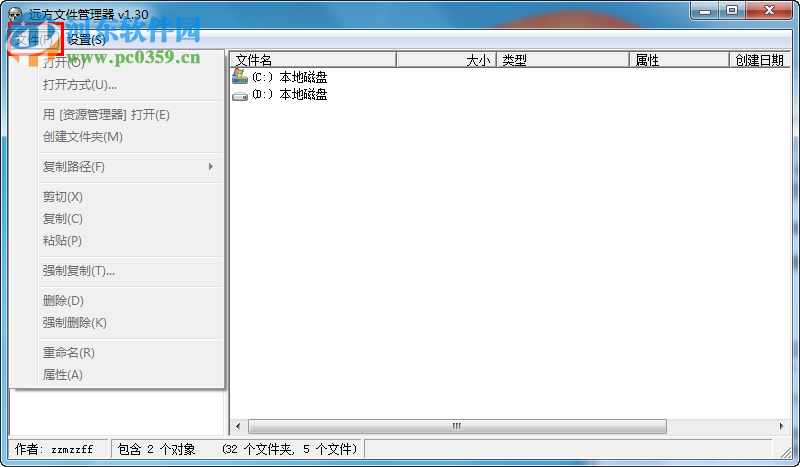Close the 远方文件管理器 window
800x467 pixels.
[x=770, y=10]
